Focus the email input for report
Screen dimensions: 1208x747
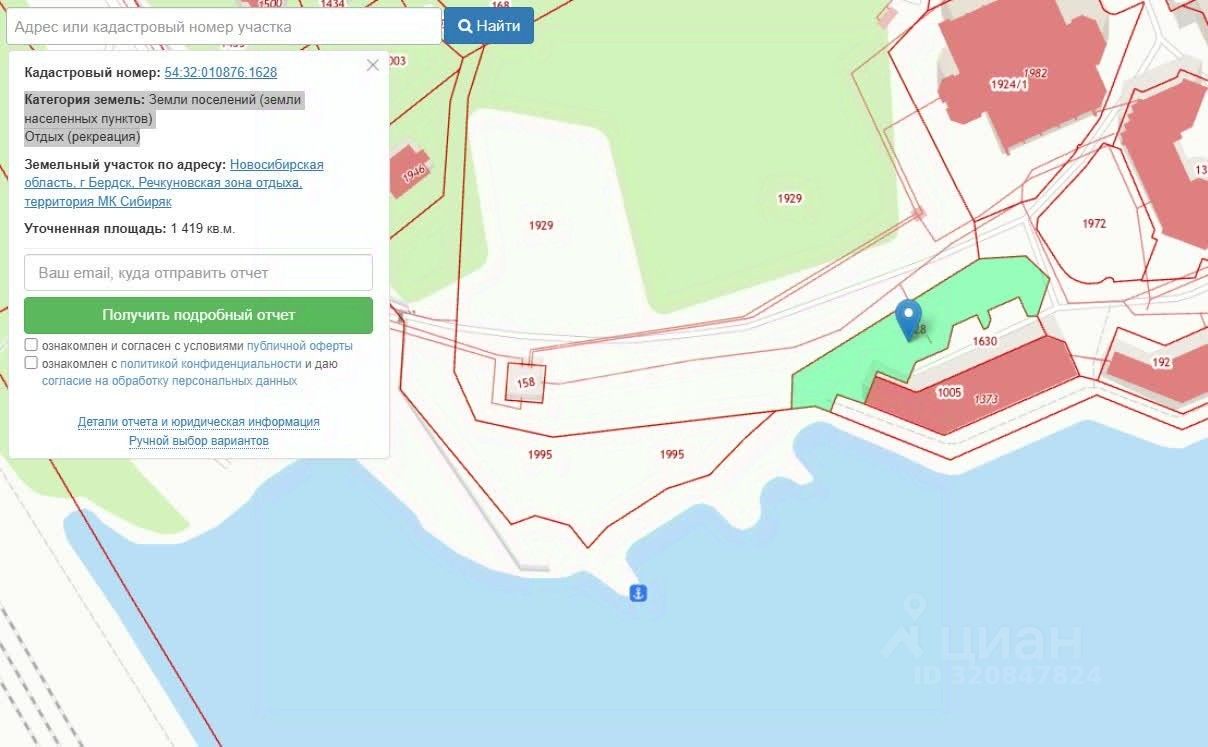coord(198,273)
